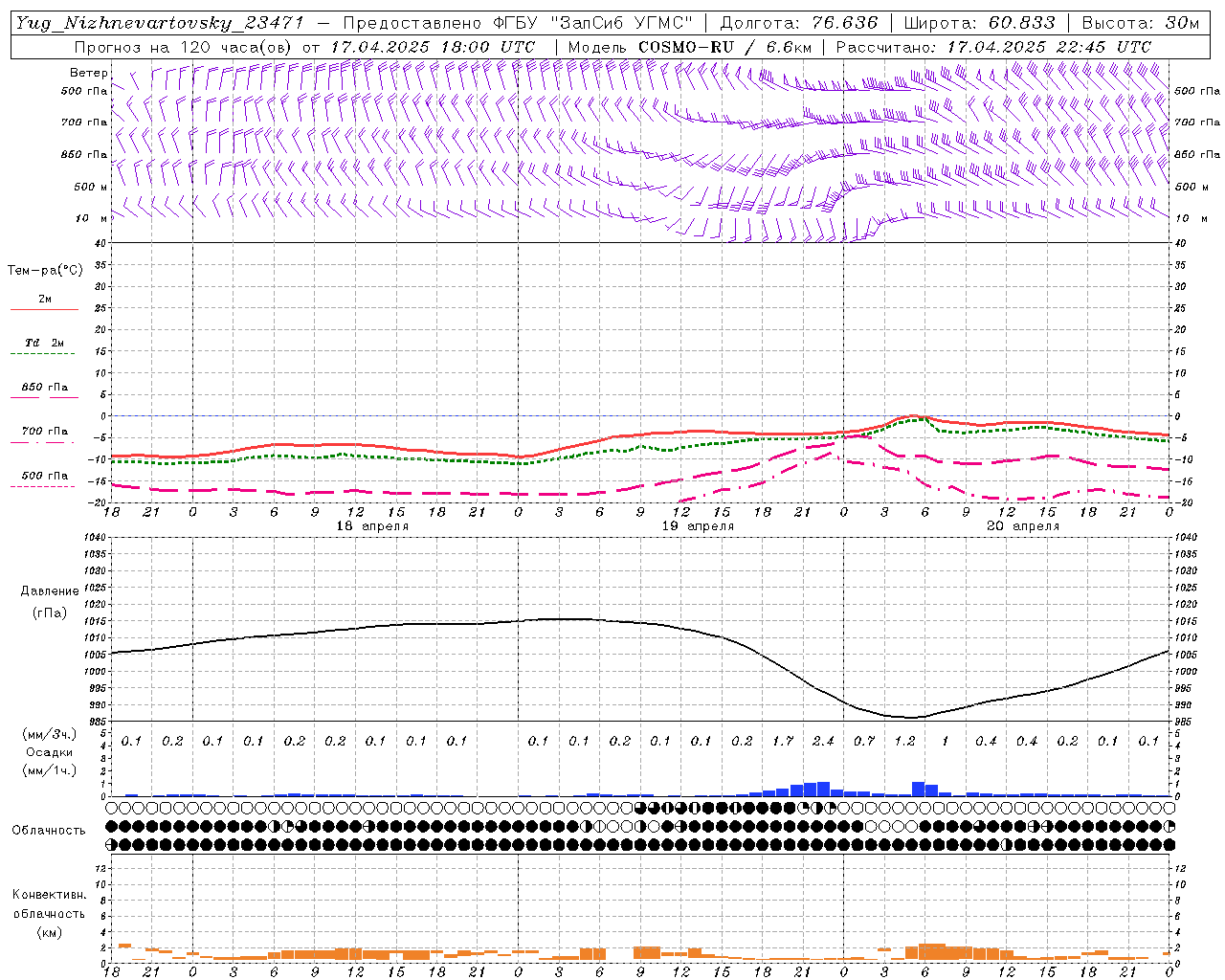The height and width of the screenshot is (980, 1225).
Task: Click the first circle in top cloudiness row
Action: pos(112,807)
